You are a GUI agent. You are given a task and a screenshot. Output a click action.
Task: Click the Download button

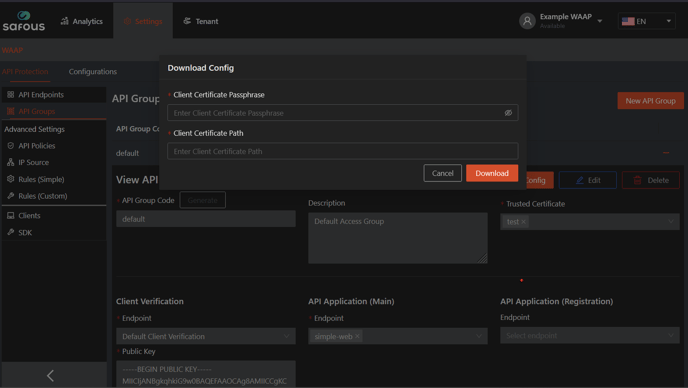pyautogui.click(x=492, y=173)
